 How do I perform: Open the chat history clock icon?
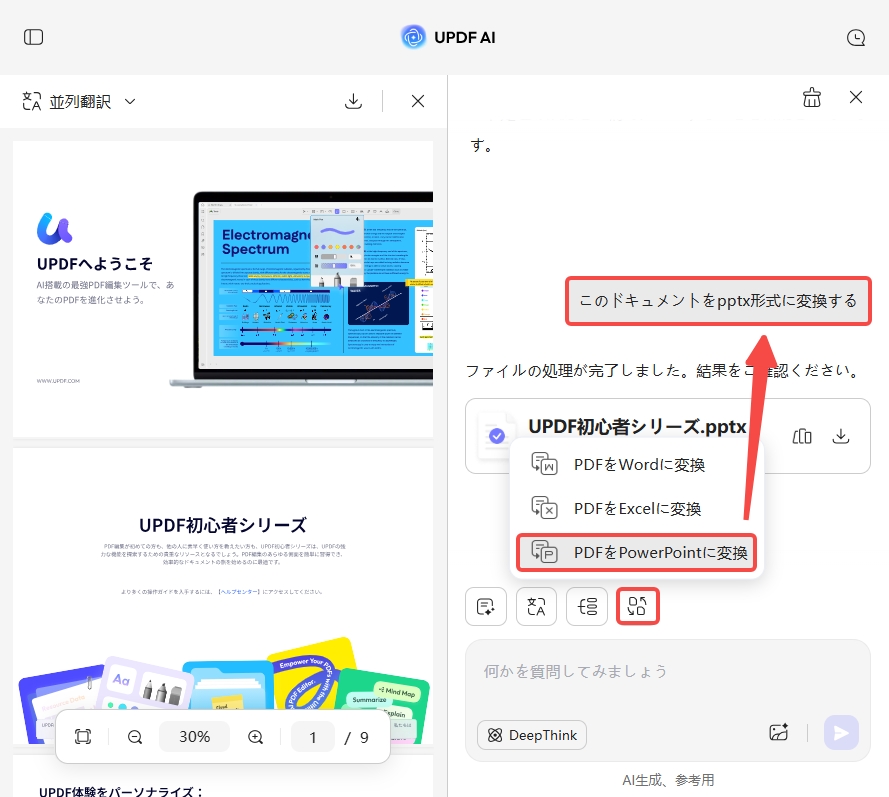coord(856,37)
